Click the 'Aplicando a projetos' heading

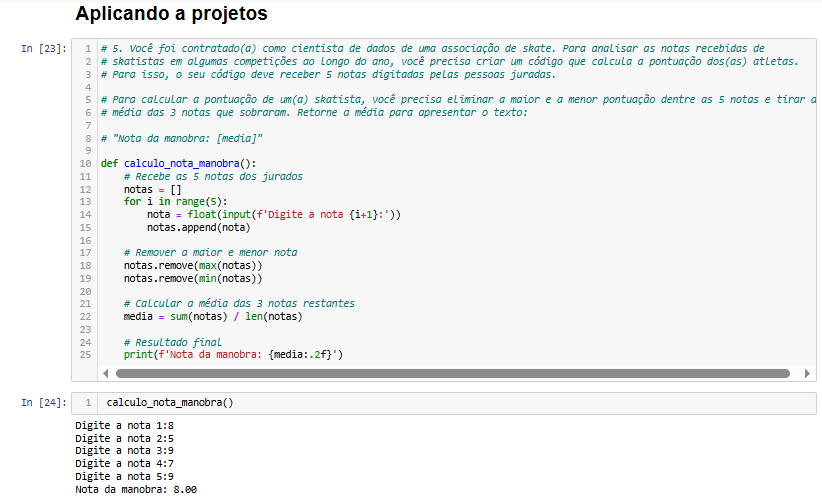(171, 13)
